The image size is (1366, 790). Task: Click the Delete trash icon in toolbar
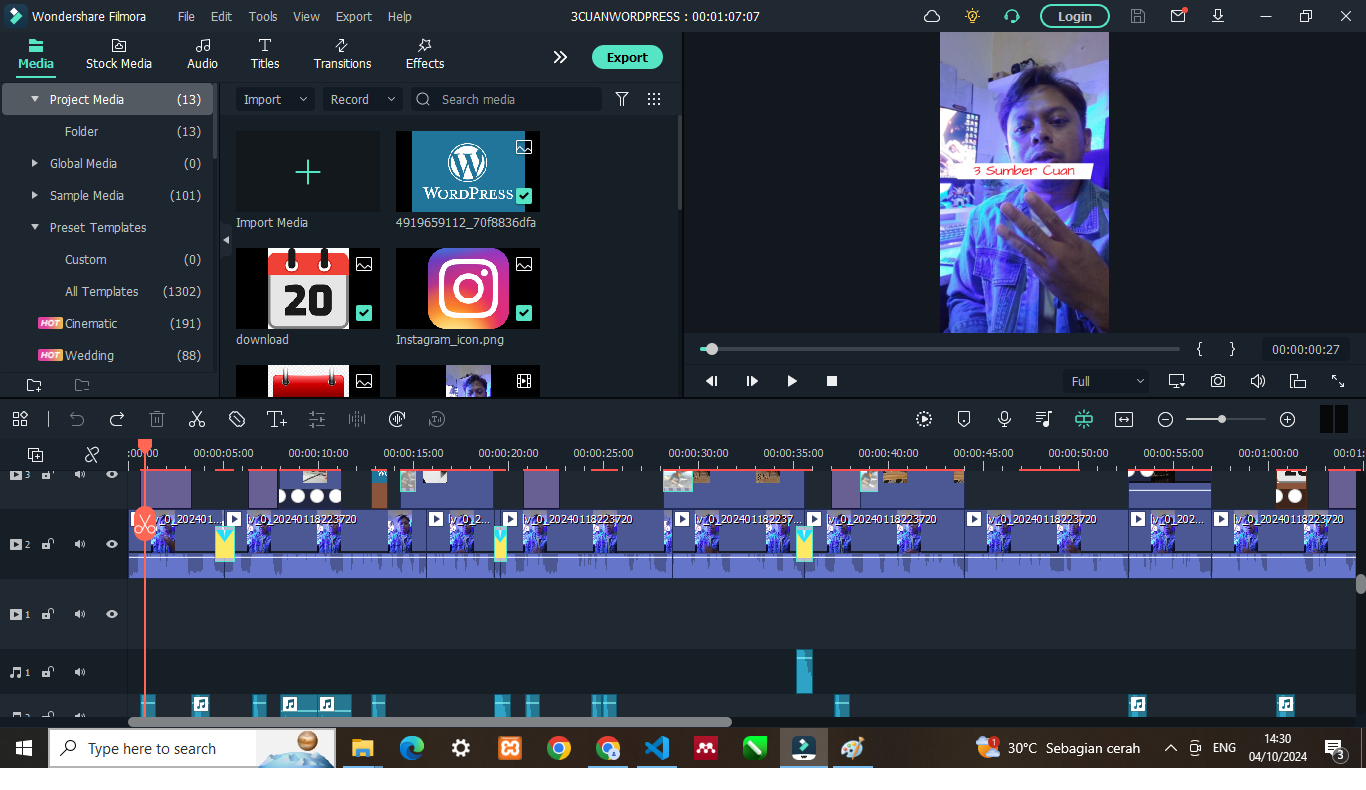point(157,419)
